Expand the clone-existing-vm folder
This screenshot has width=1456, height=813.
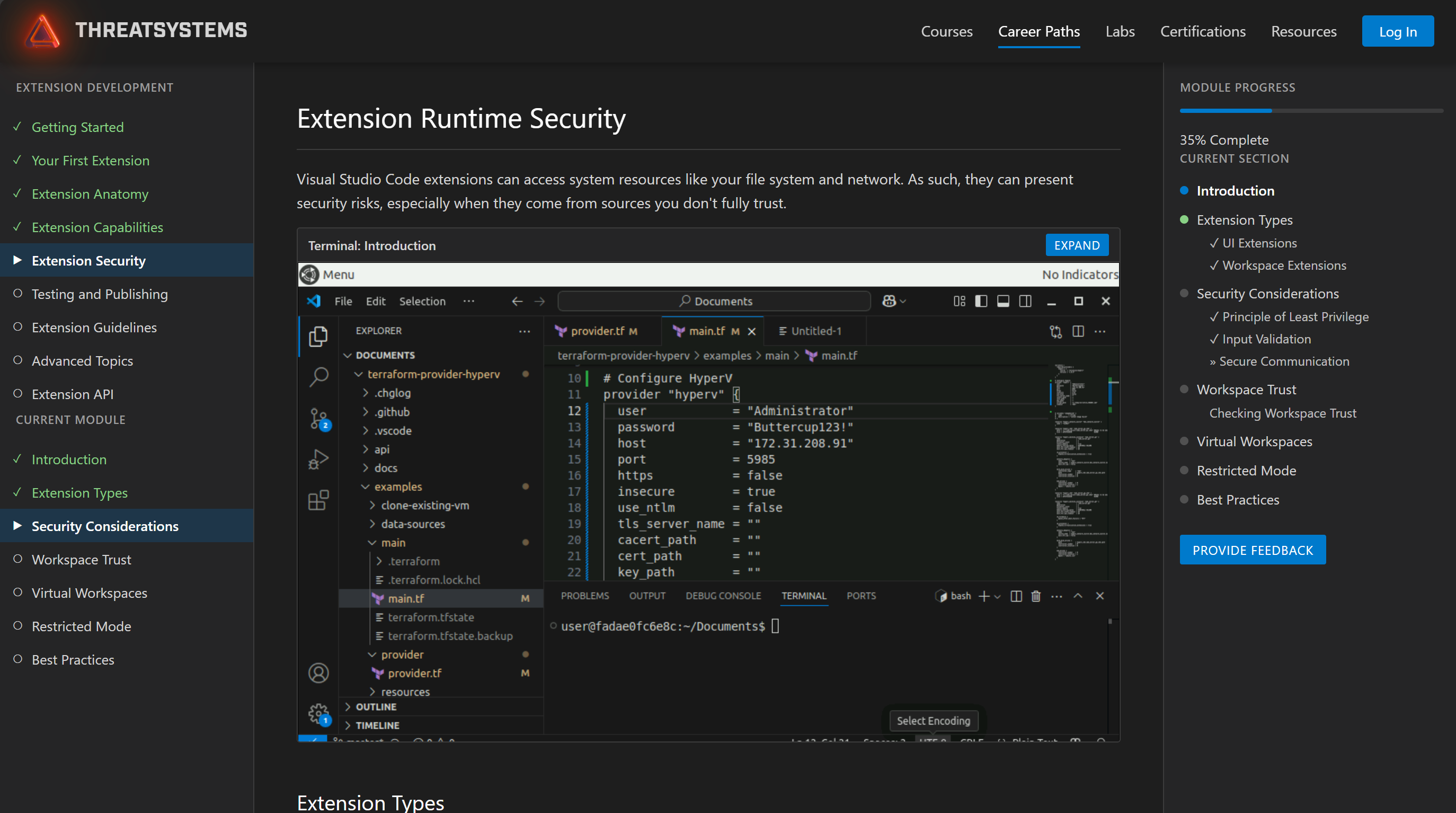(x=424, y=506)
